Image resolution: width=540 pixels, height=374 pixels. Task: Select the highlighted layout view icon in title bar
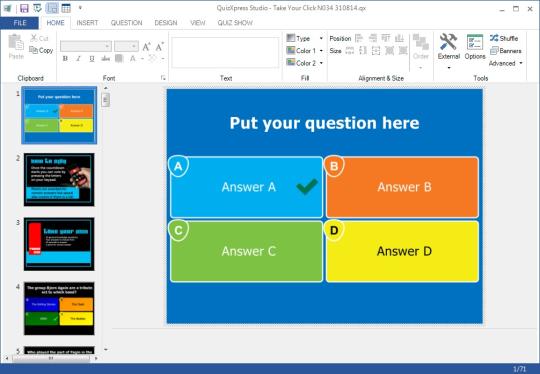52,8
